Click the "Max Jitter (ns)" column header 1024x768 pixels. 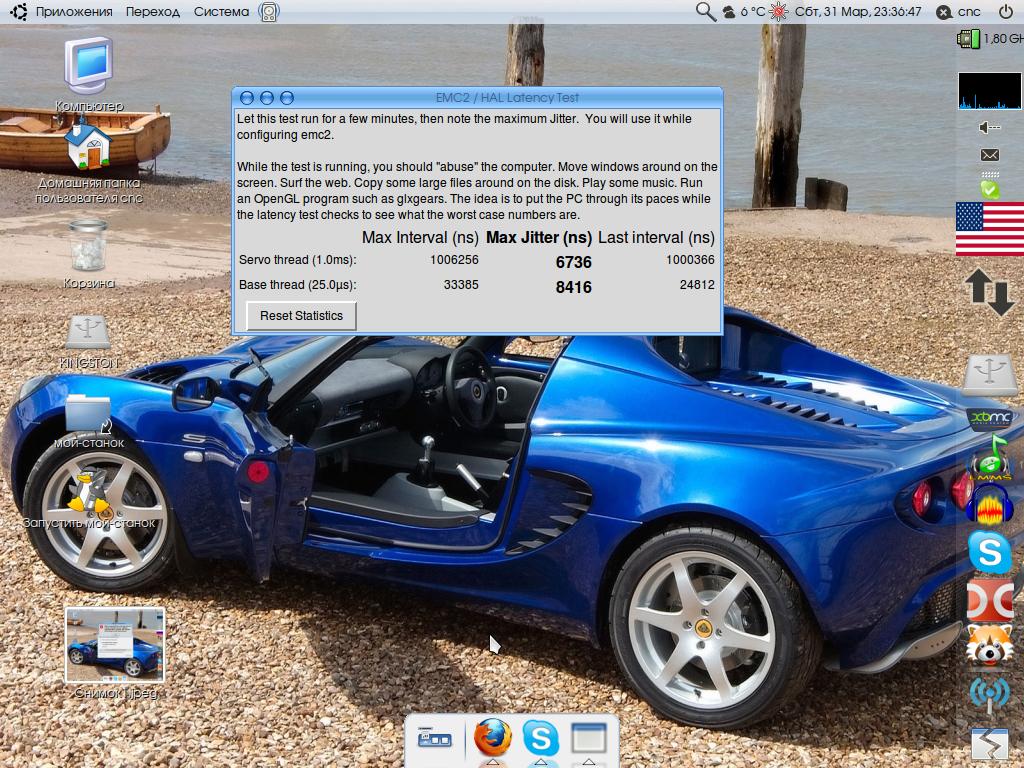pyautogui.click(x=539, y=238)
